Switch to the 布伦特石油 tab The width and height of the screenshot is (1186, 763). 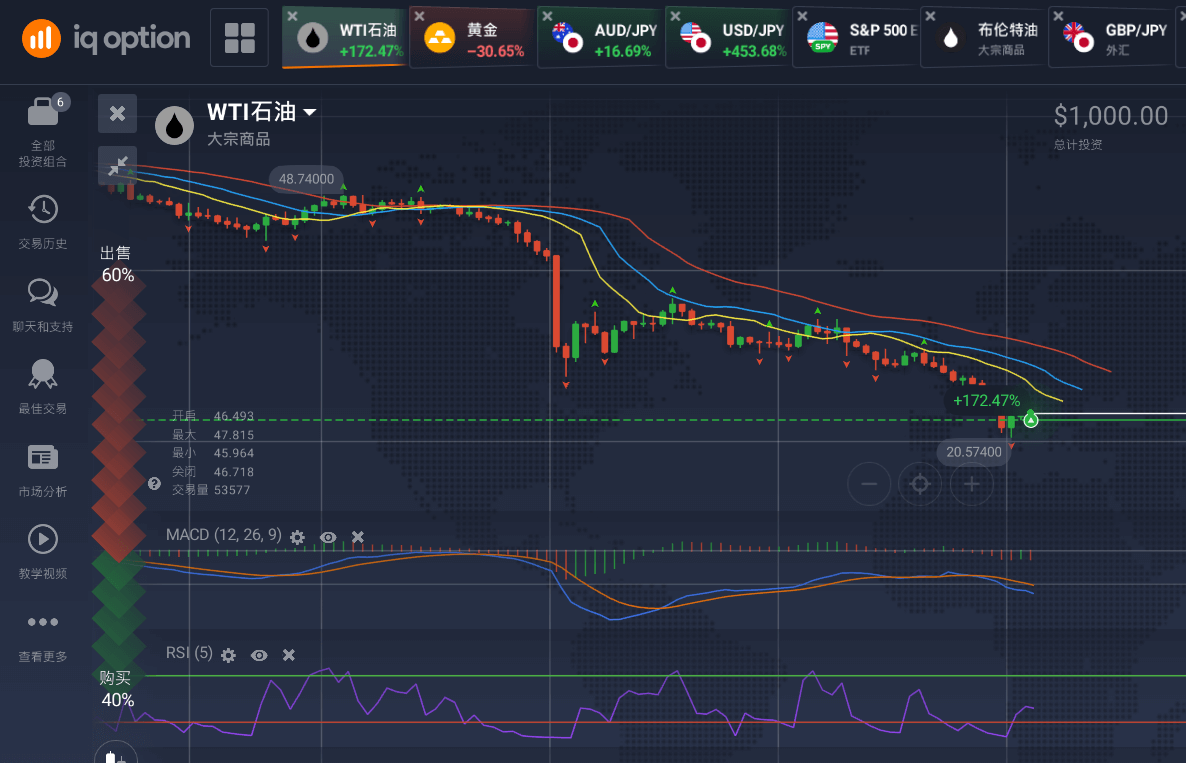coord(984,38)
